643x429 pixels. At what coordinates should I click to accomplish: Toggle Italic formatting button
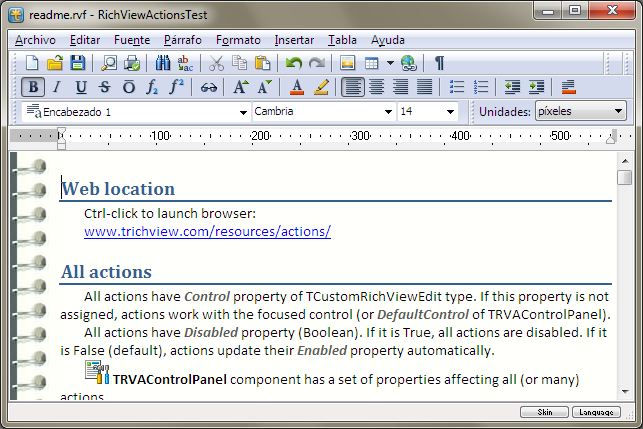(56, 87)
